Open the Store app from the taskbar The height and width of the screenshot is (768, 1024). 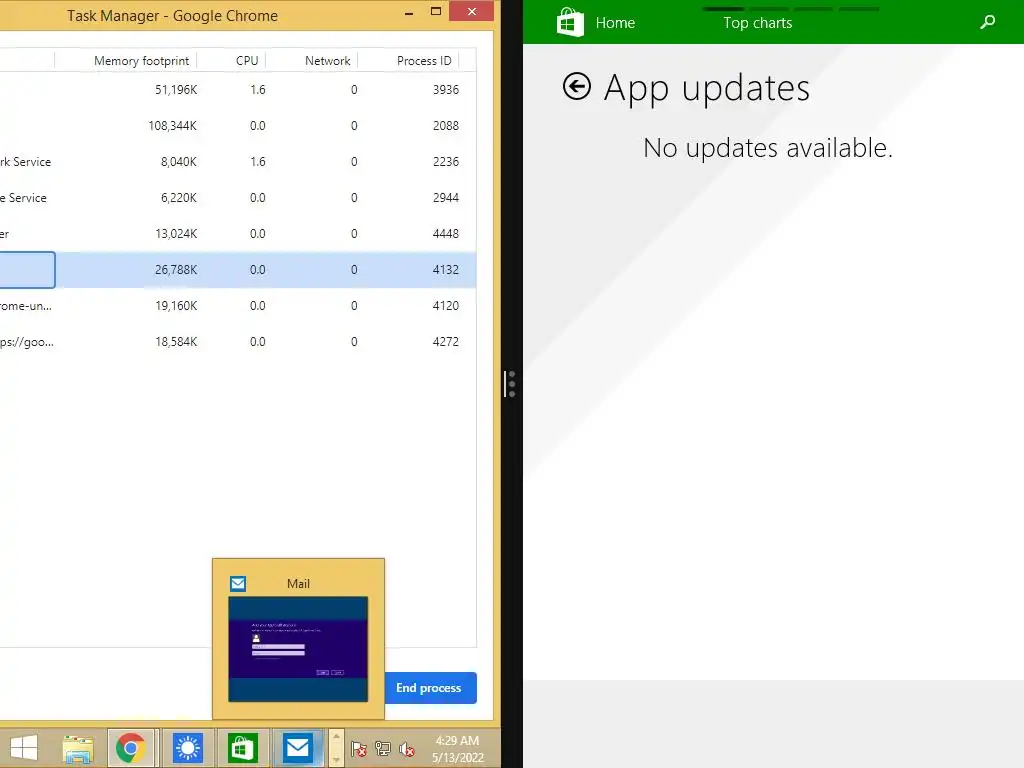[242, 748]
